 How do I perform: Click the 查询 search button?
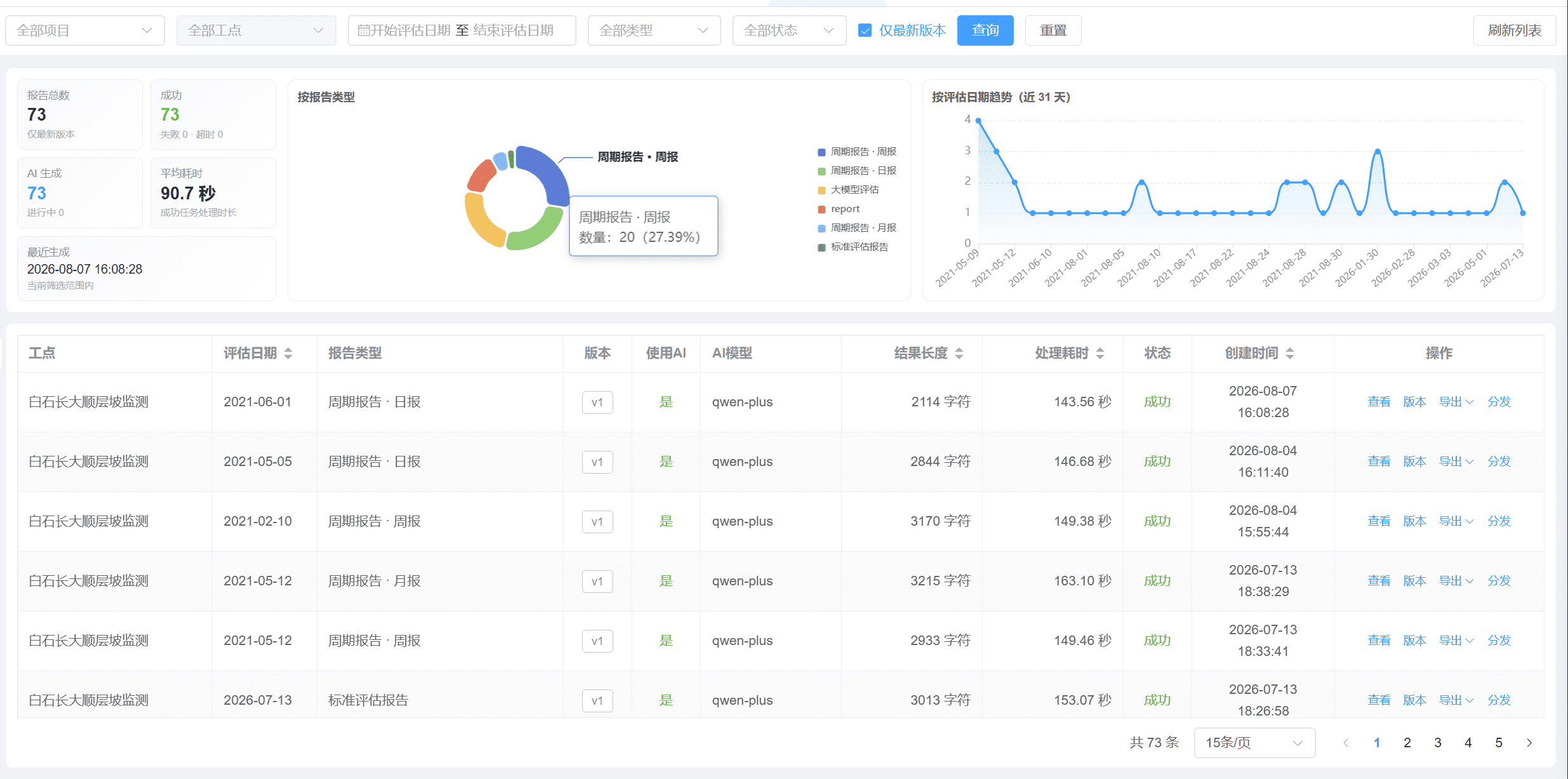985,30
